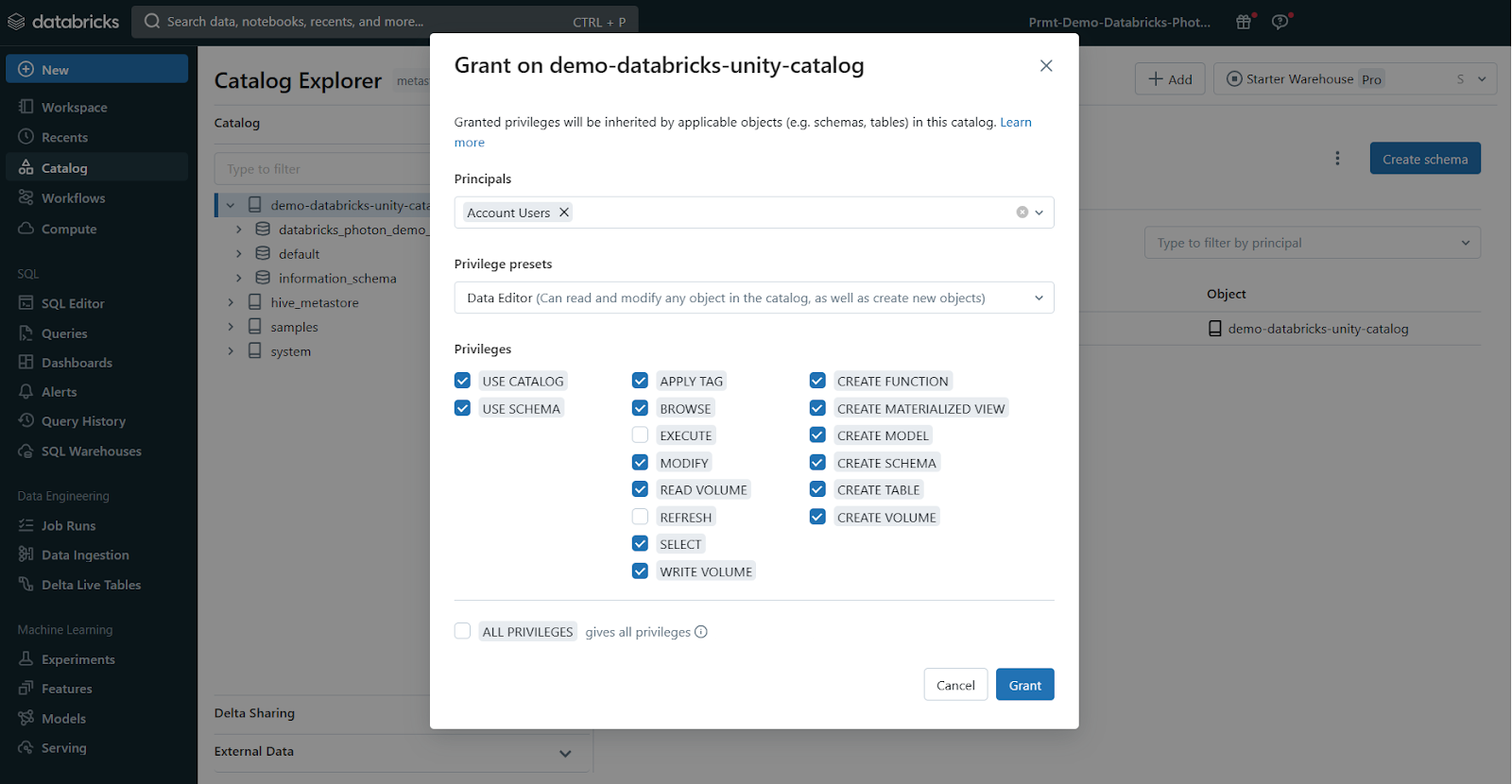Viewport: 1512px width, 784px height.
Task: Open the help question bubble icon
Action: 1280,22
